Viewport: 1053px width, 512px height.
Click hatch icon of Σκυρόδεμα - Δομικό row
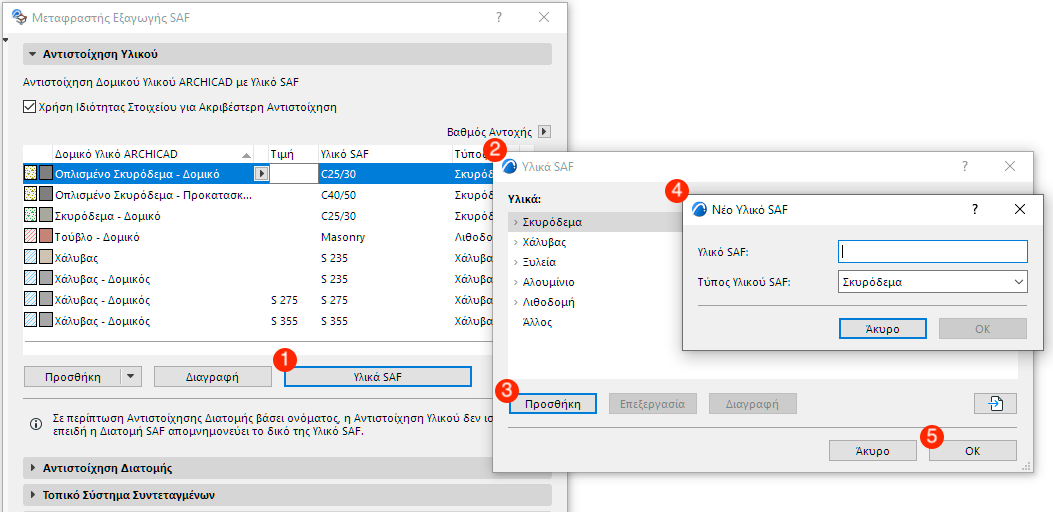[30, 216]
